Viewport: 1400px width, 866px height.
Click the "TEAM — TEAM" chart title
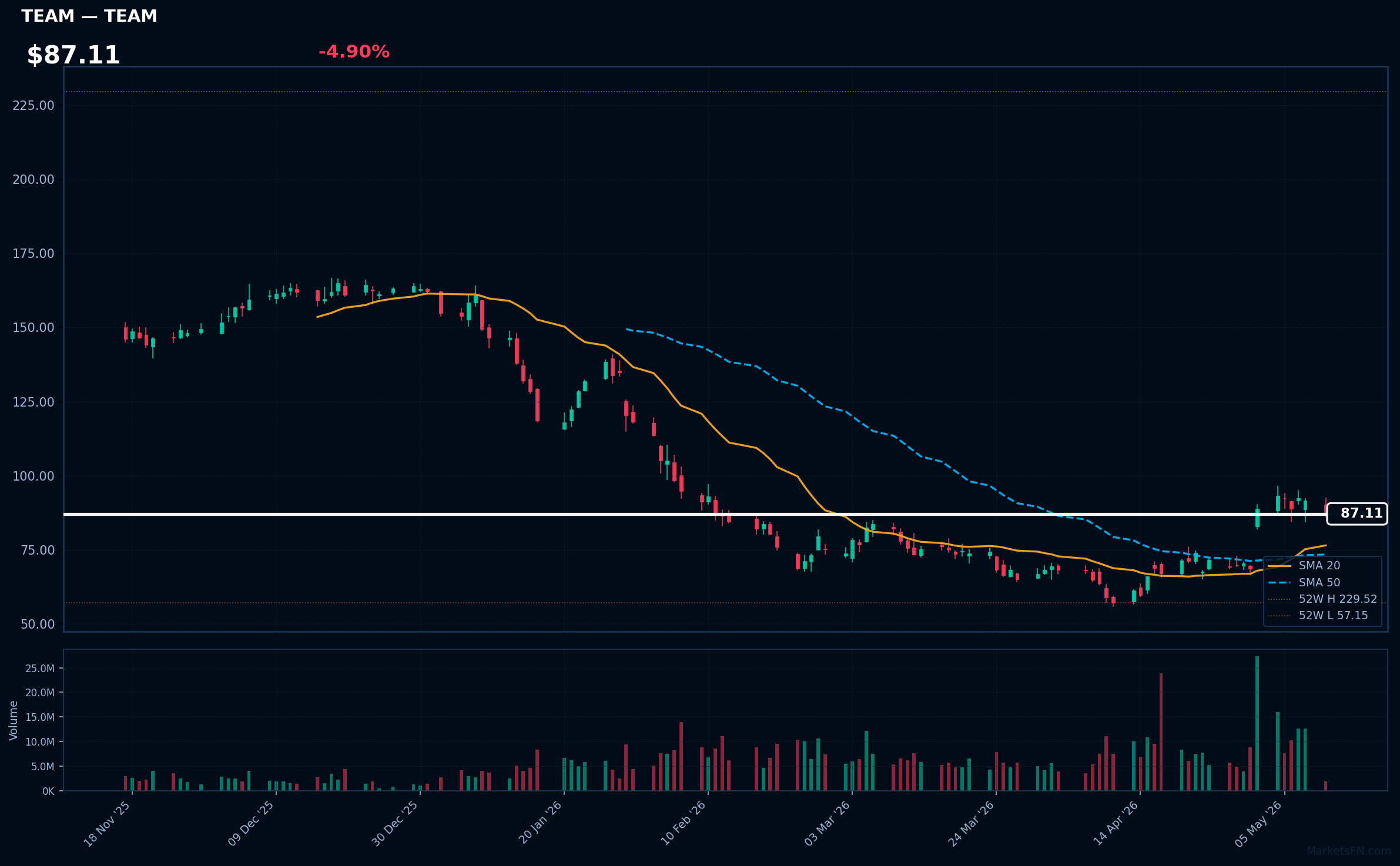tap(89, 16)
